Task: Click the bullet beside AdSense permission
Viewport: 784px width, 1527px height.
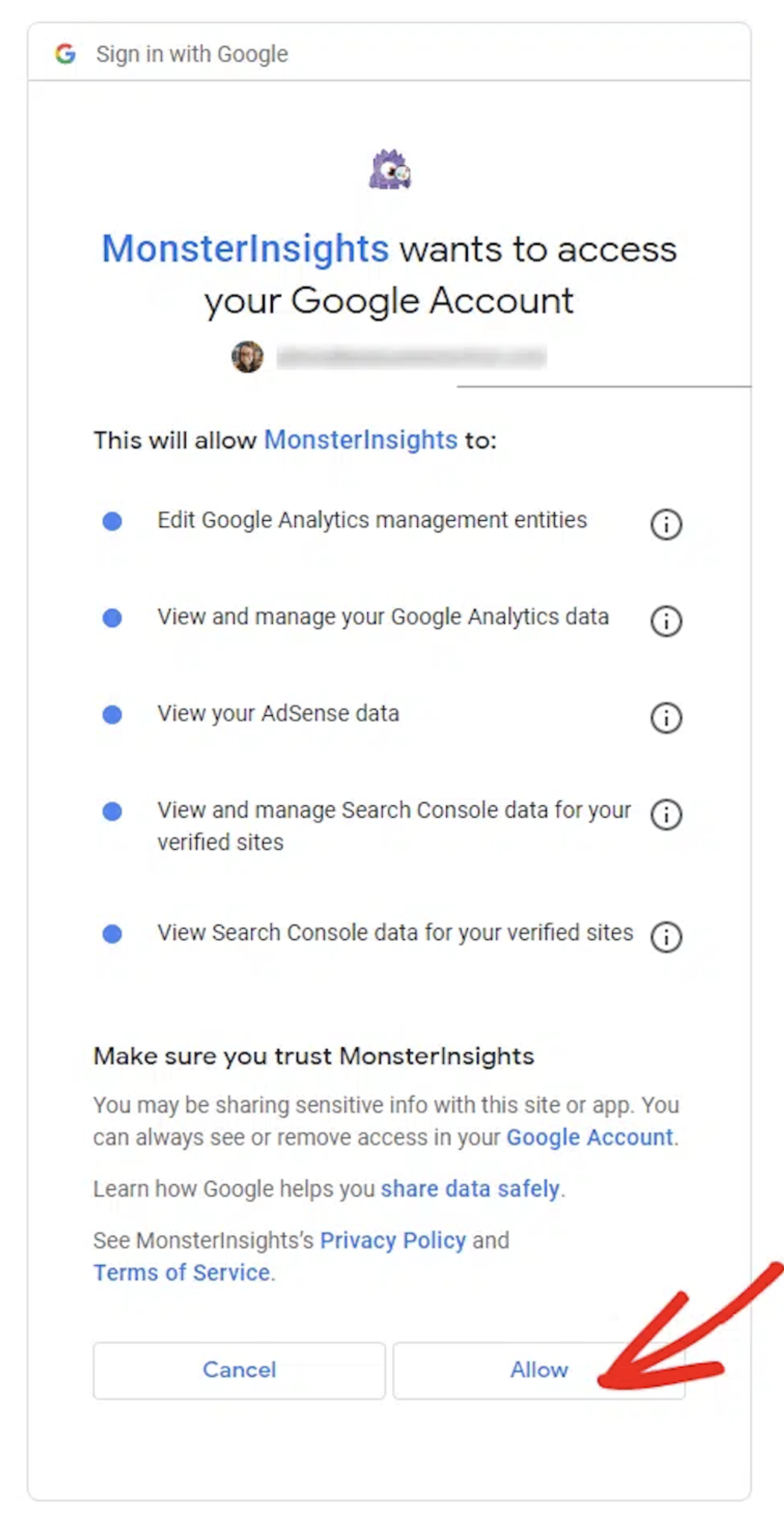Action: point(111,715)
